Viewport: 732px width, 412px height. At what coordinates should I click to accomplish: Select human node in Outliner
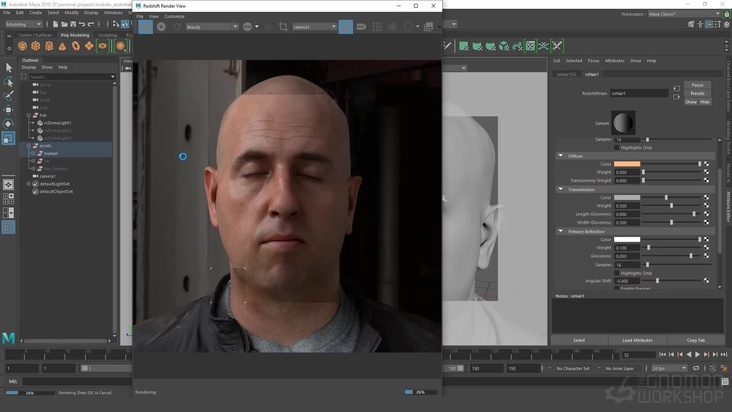[x=50, y=153]
